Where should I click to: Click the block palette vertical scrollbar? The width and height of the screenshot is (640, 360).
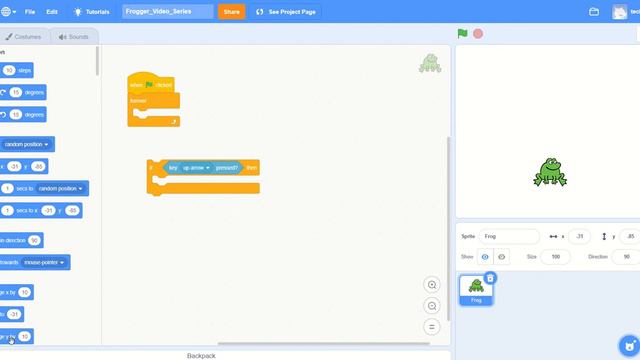[97, 61]
